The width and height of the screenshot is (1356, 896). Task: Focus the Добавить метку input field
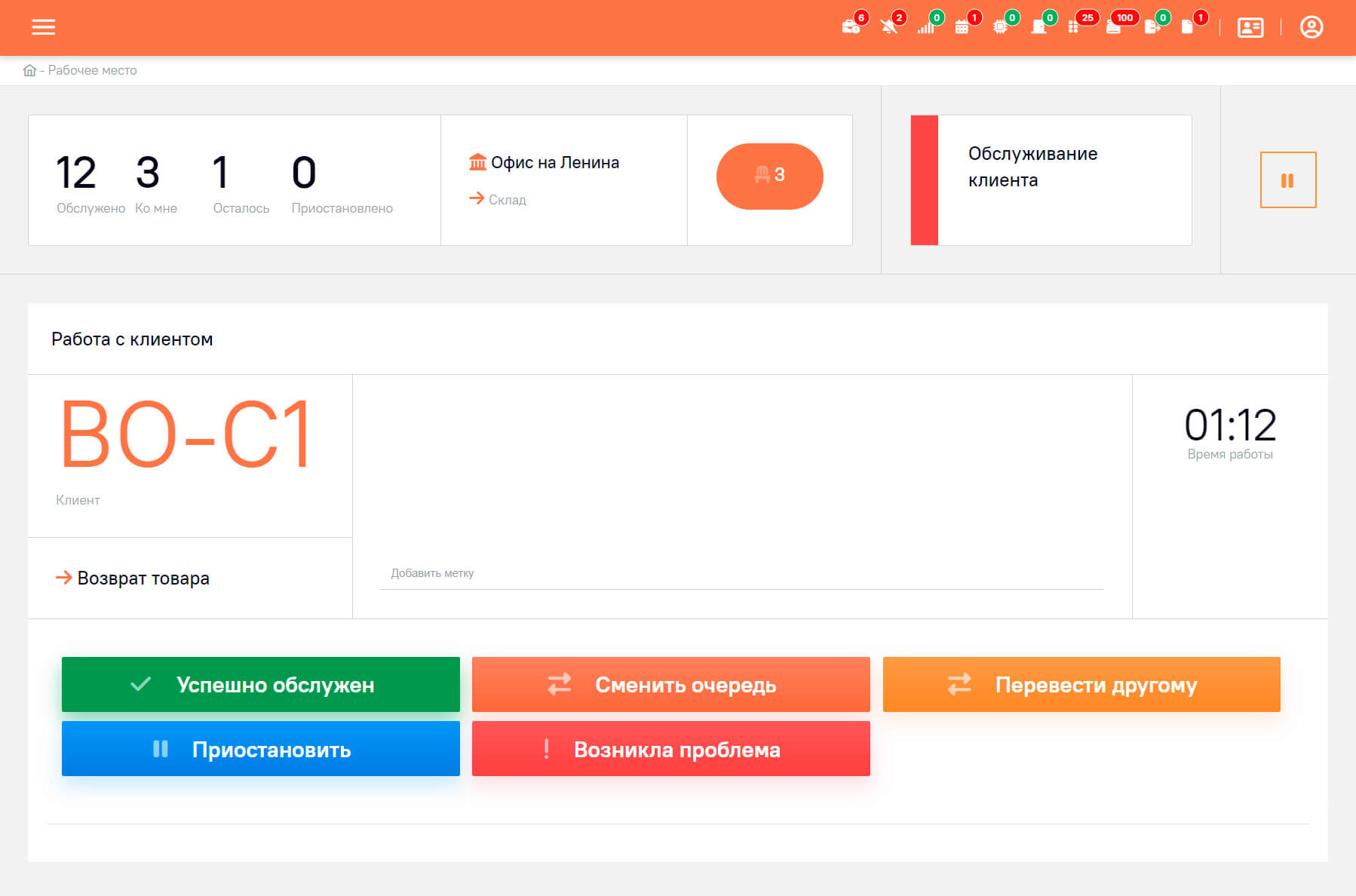(742, 573)
